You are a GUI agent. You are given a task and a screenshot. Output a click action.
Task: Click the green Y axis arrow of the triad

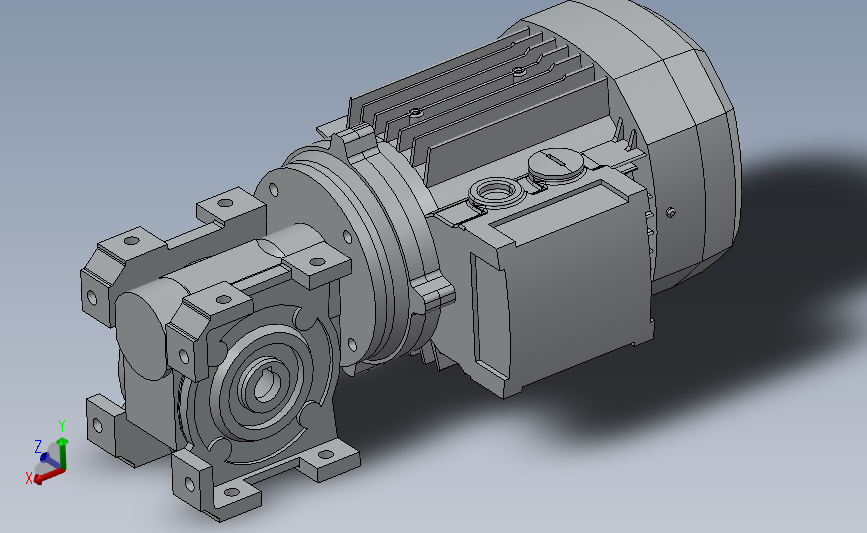62,453
